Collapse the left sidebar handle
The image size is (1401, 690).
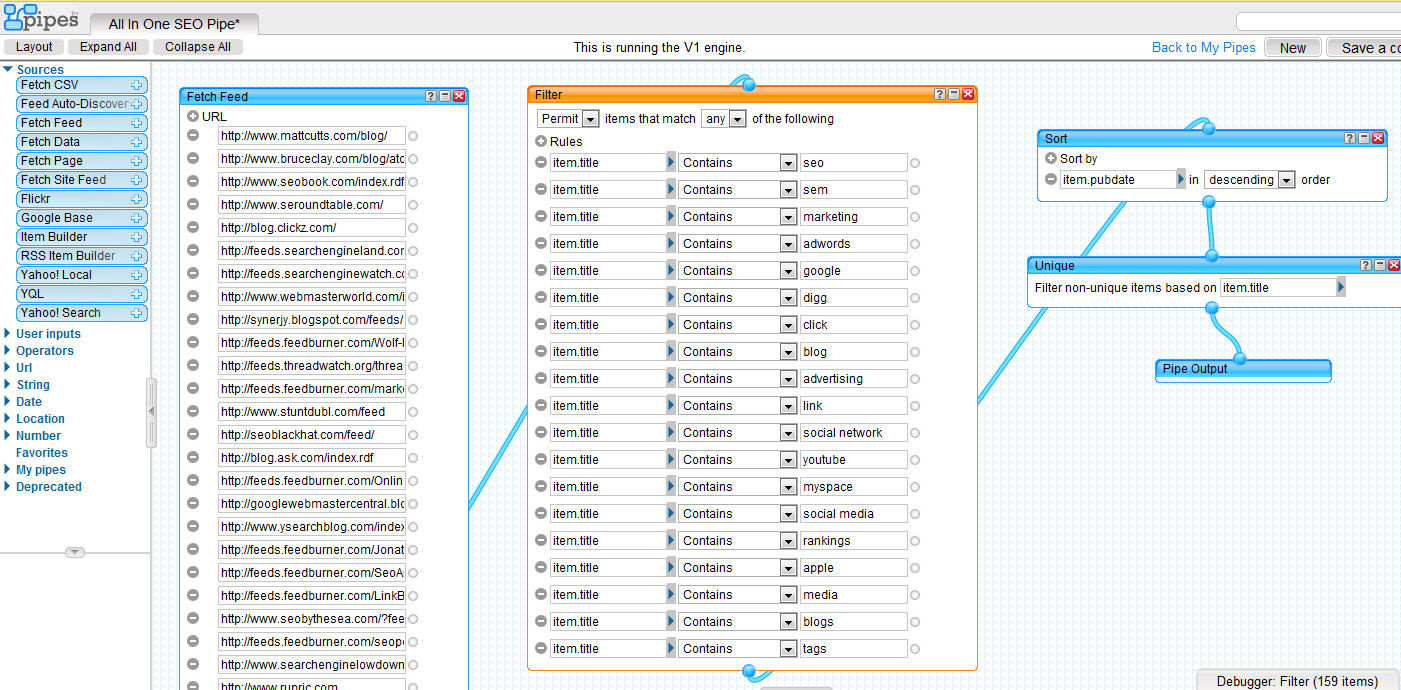152,412
